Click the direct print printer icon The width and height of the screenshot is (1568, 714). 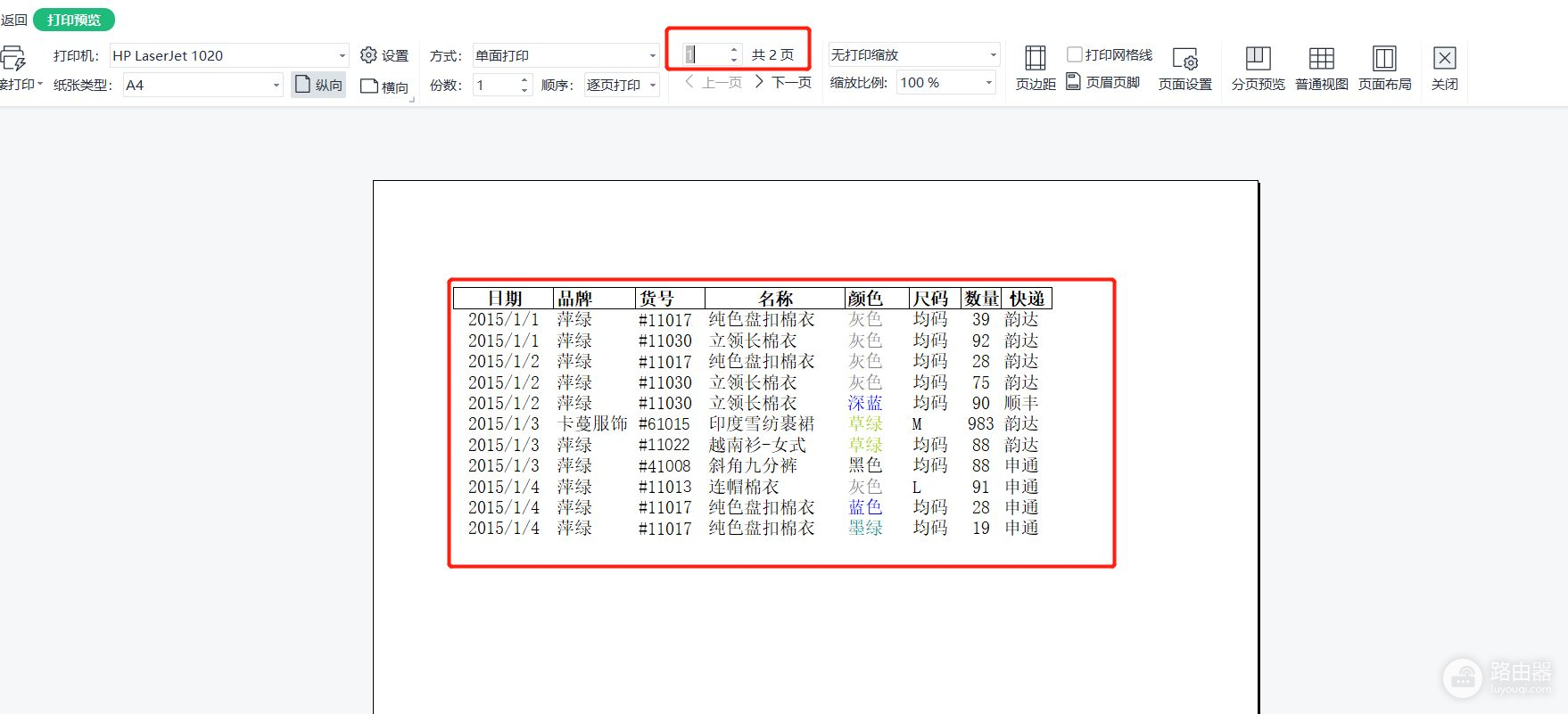click(12, 59)
